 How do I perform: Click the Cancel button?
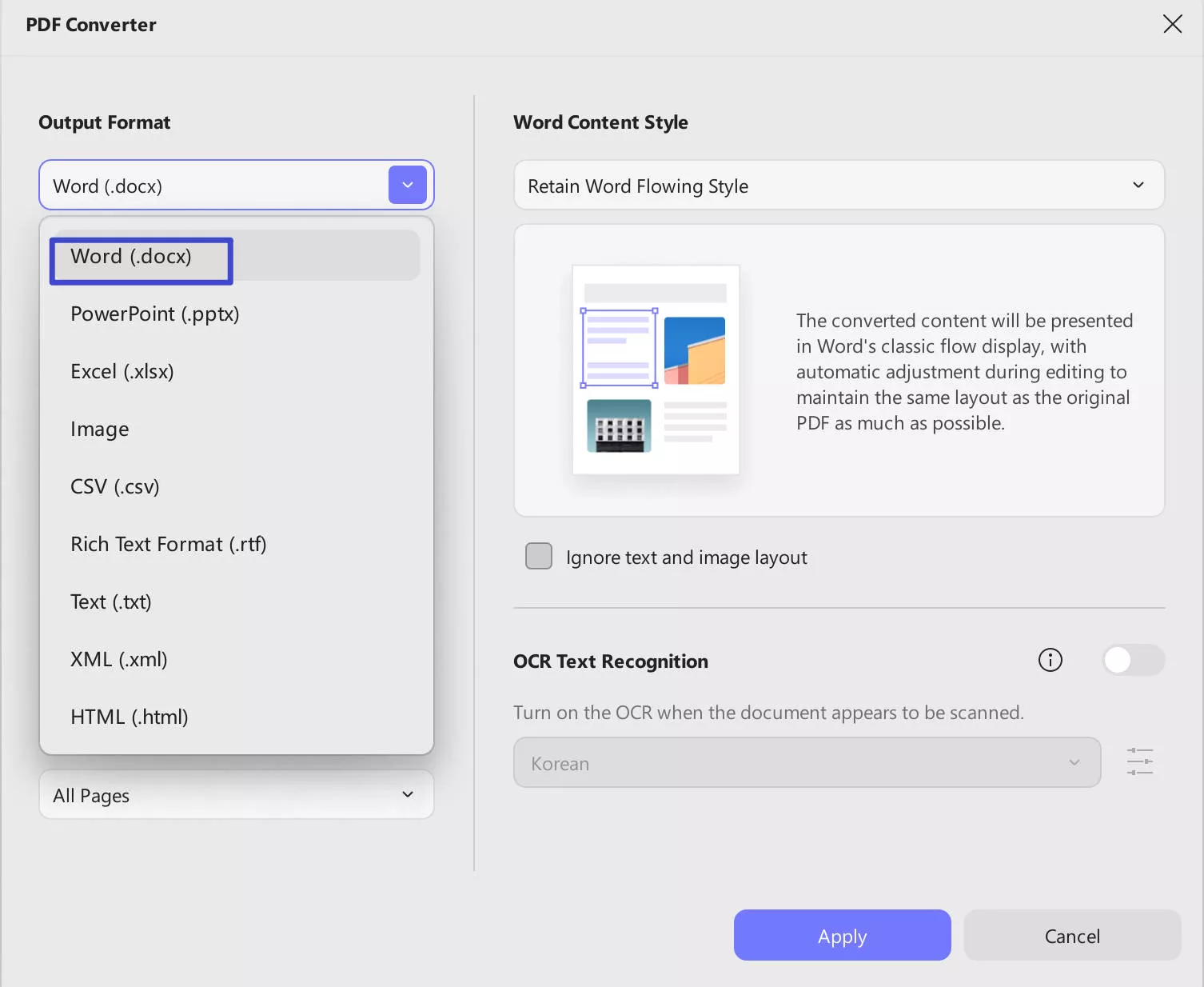[1072, 935]
